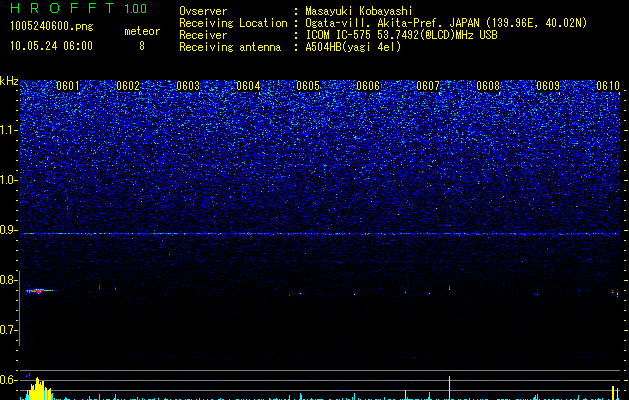Viewport: 629px width, 400px height.
Task: Click the 'Receiving antenna' label
Action: coord(230,47)
